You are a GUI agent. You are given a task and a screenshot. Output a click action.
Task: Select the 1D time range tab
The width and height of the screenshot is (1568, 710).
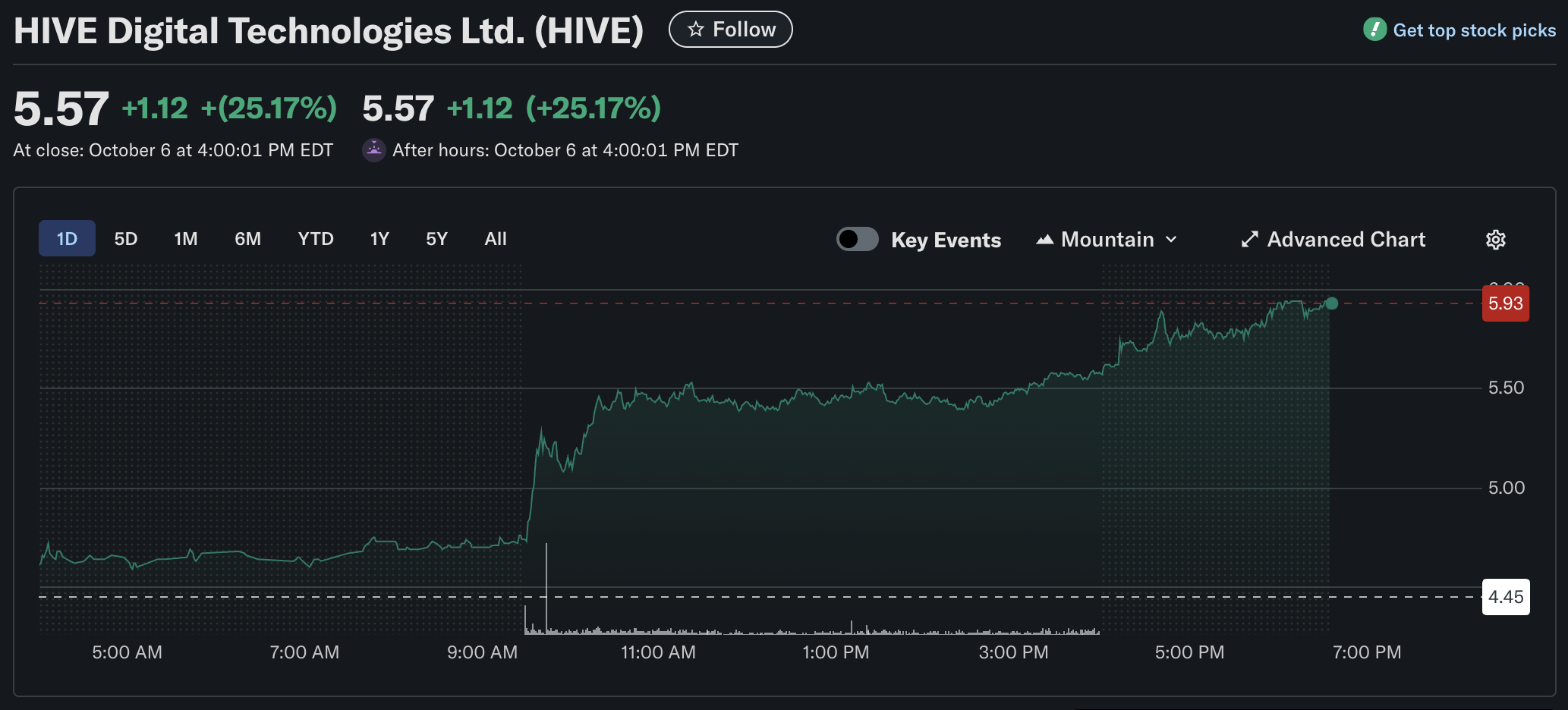pyautogui.click(x=67, y=239)
